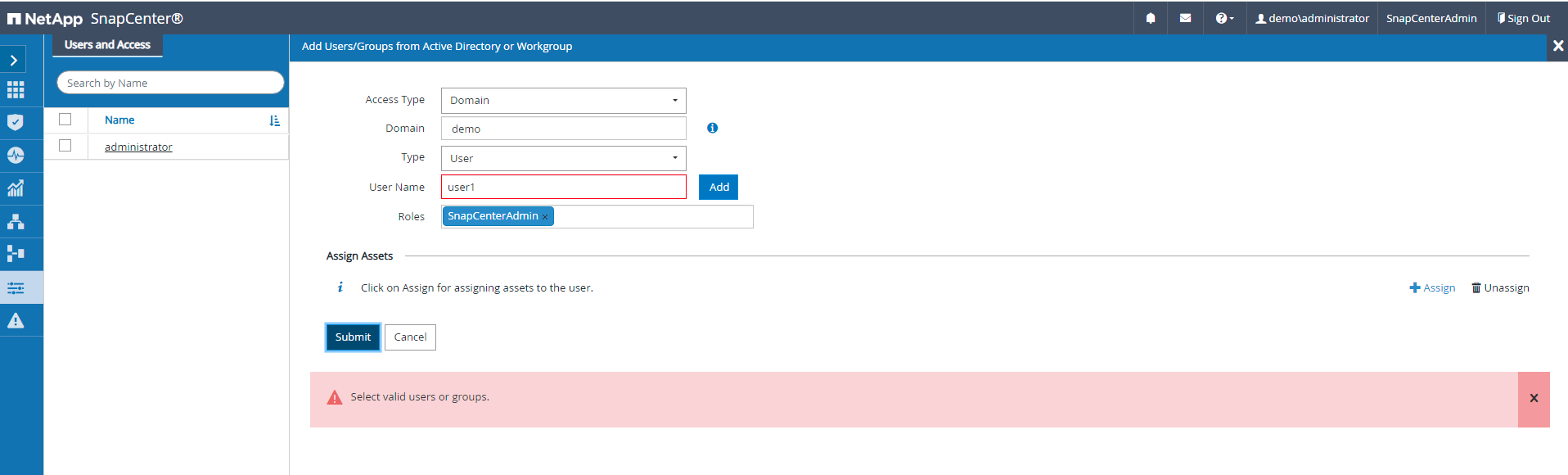
Task: Open the Reports chart icon in sidebar
Action: coord(16,188)
